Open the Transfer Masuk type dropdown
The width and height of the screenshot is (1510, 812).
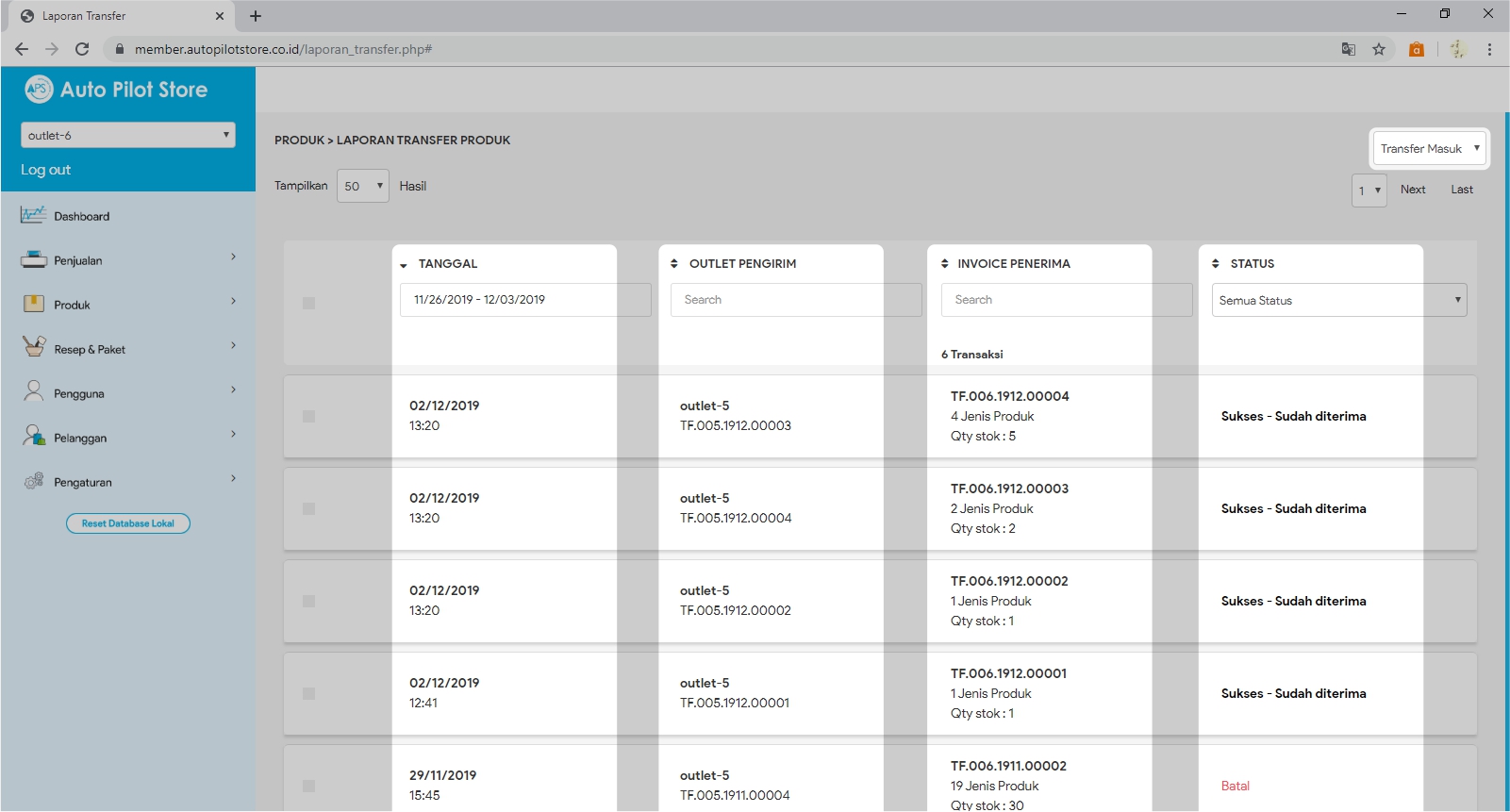tap(1429, 148)
